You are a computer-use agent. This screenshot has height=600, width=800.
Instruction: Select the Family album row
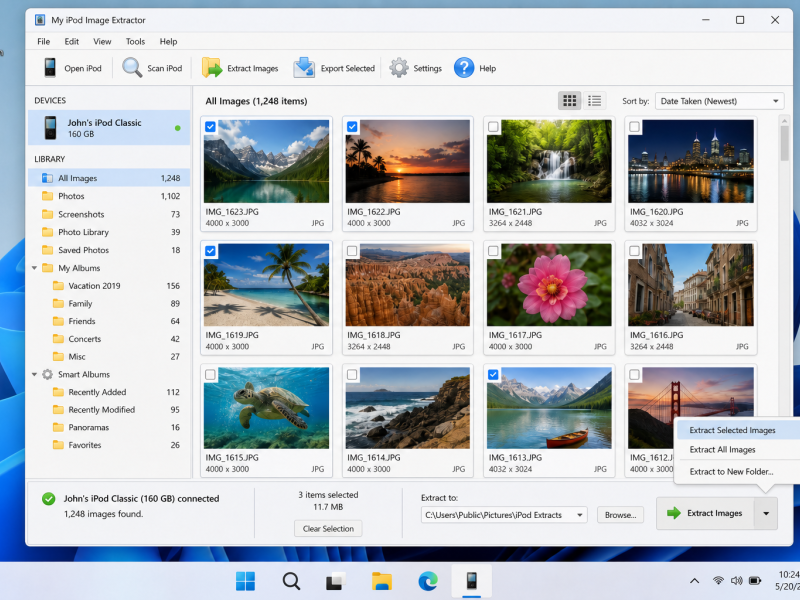(110, 304)
